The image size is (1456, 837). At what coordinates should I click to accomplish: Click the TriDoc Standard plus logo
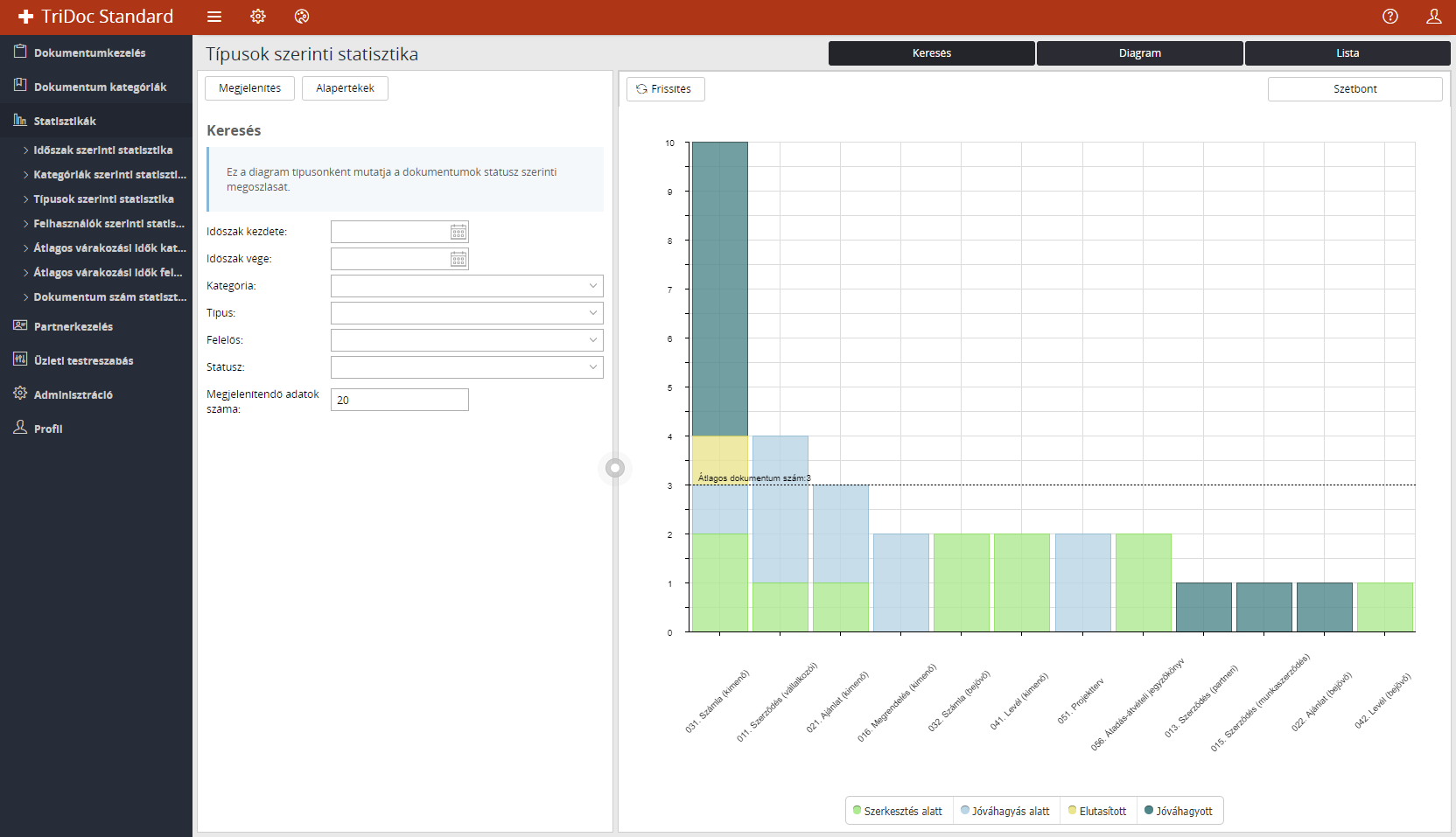point(25,17)
